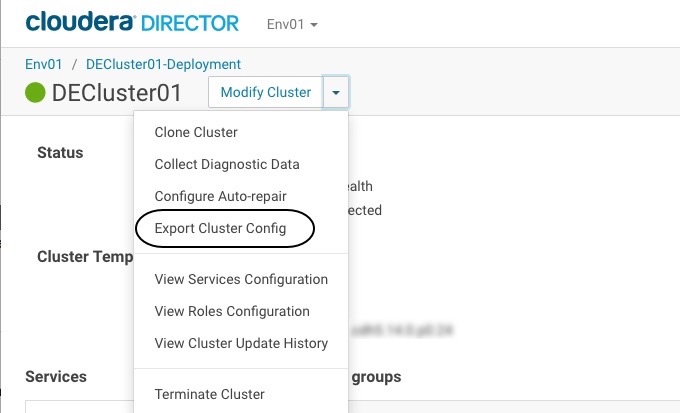The image size is (680, 413).
Task: Collapse the caret dropdown beside Modify Cluster
Action: click(336, 93)
